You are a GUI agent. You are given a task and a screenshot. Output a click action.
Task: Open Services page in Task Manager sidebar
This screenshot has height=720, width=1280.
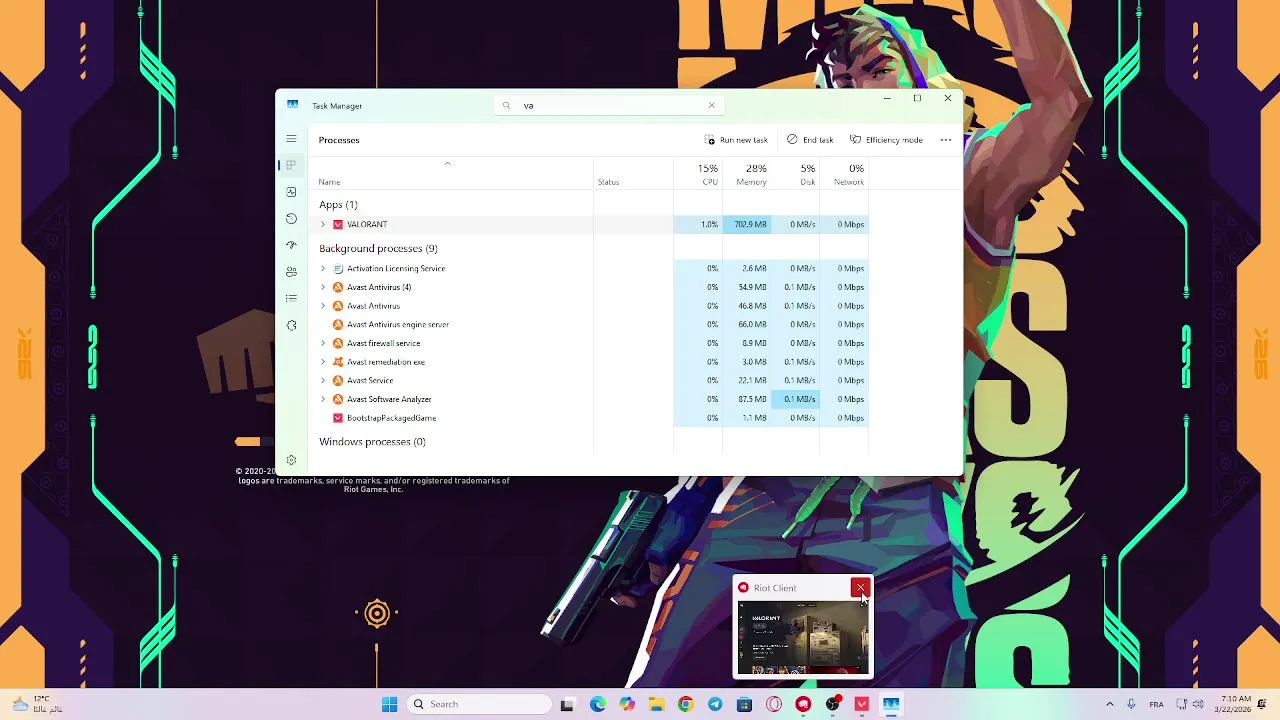tap(291, 325)
